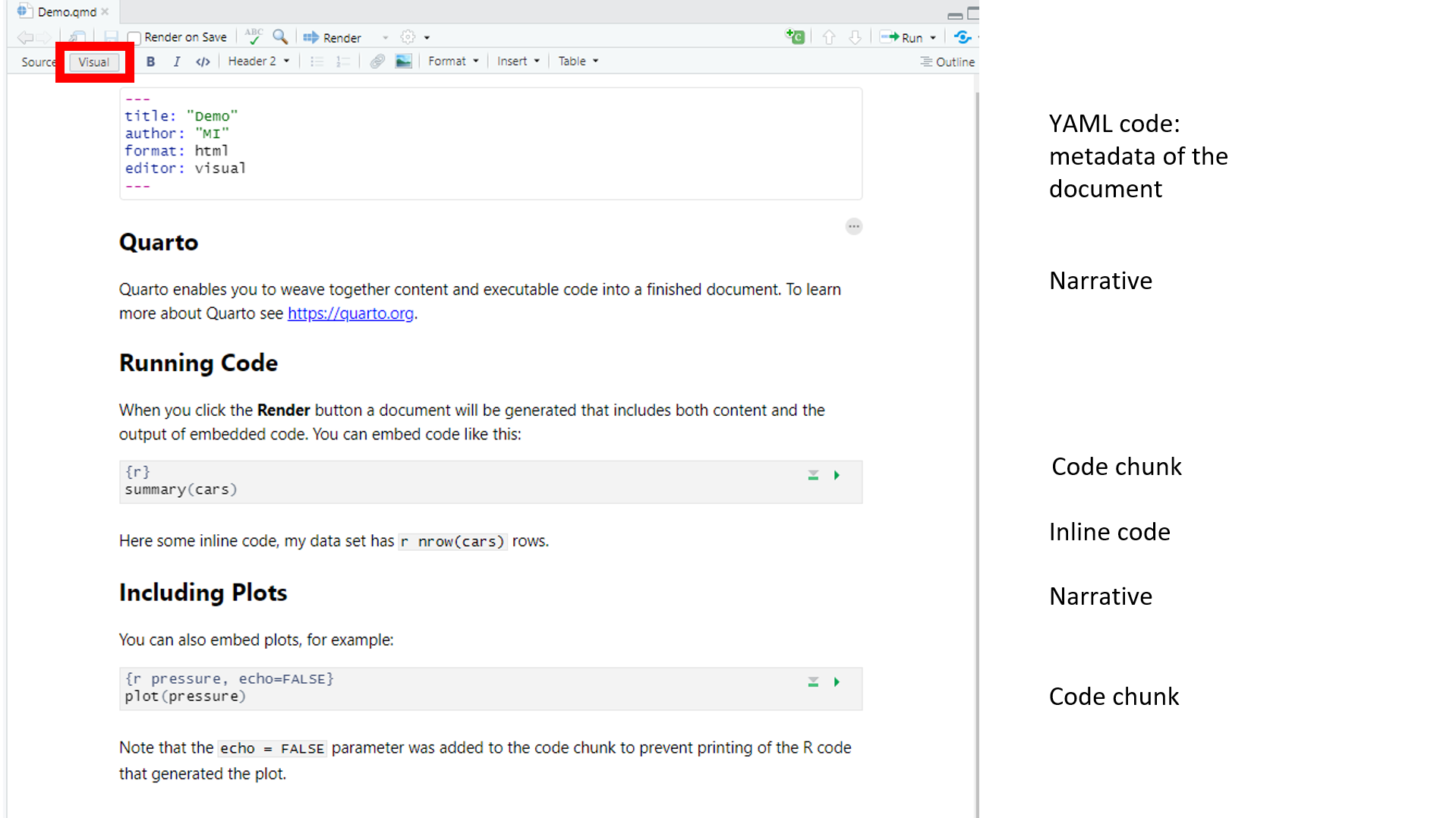The width and height of the screenshot is (1456, 818).
Task: Apply bold formatting
Action: pos(150,61)
